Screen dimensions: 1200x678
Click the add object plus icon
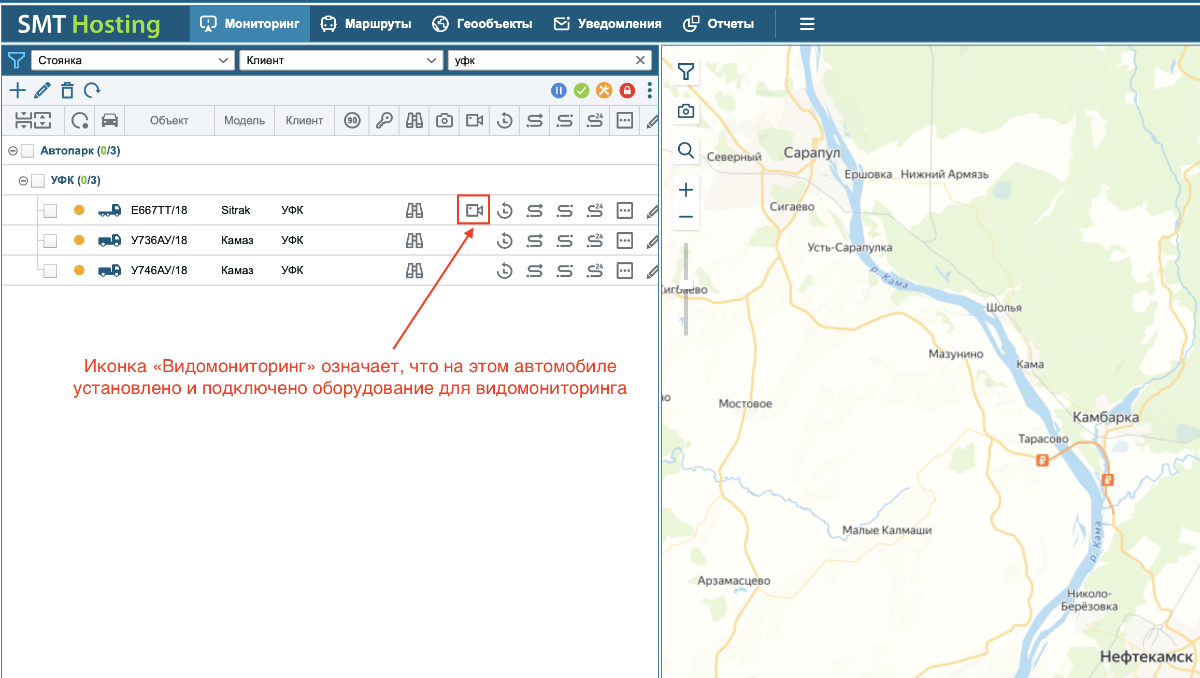click(17, 90)
